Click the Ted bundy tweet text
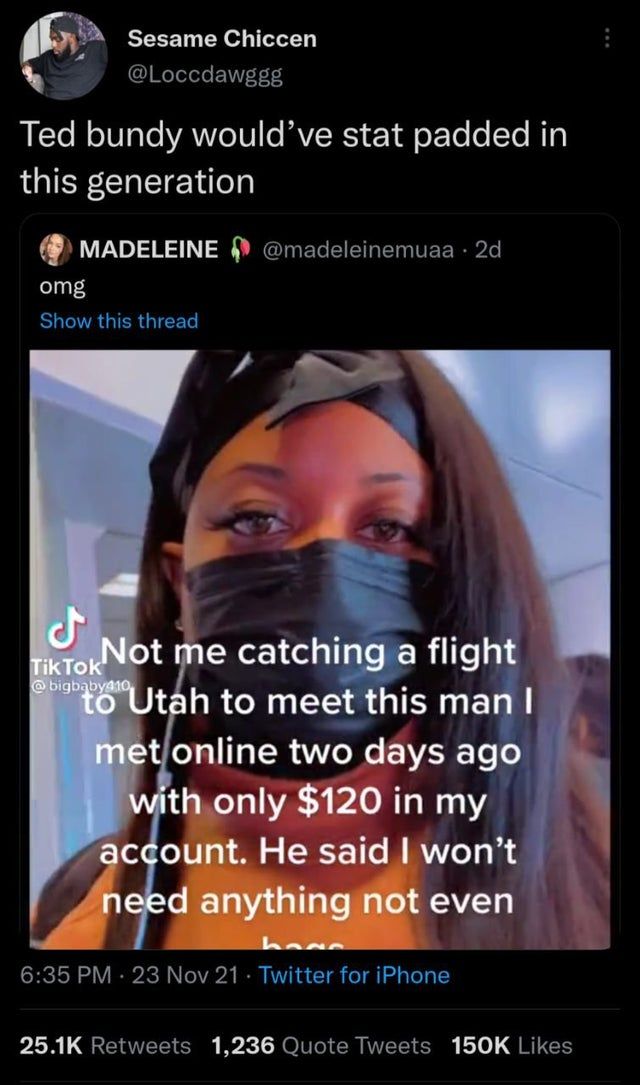640x1085 pixels. point(293,158)
